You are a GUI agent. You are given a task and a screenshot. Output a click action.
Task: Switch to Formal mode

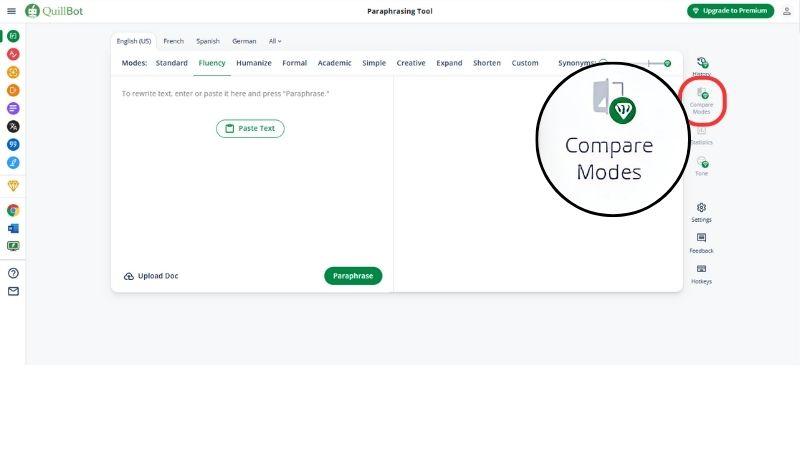pos(294,63)
